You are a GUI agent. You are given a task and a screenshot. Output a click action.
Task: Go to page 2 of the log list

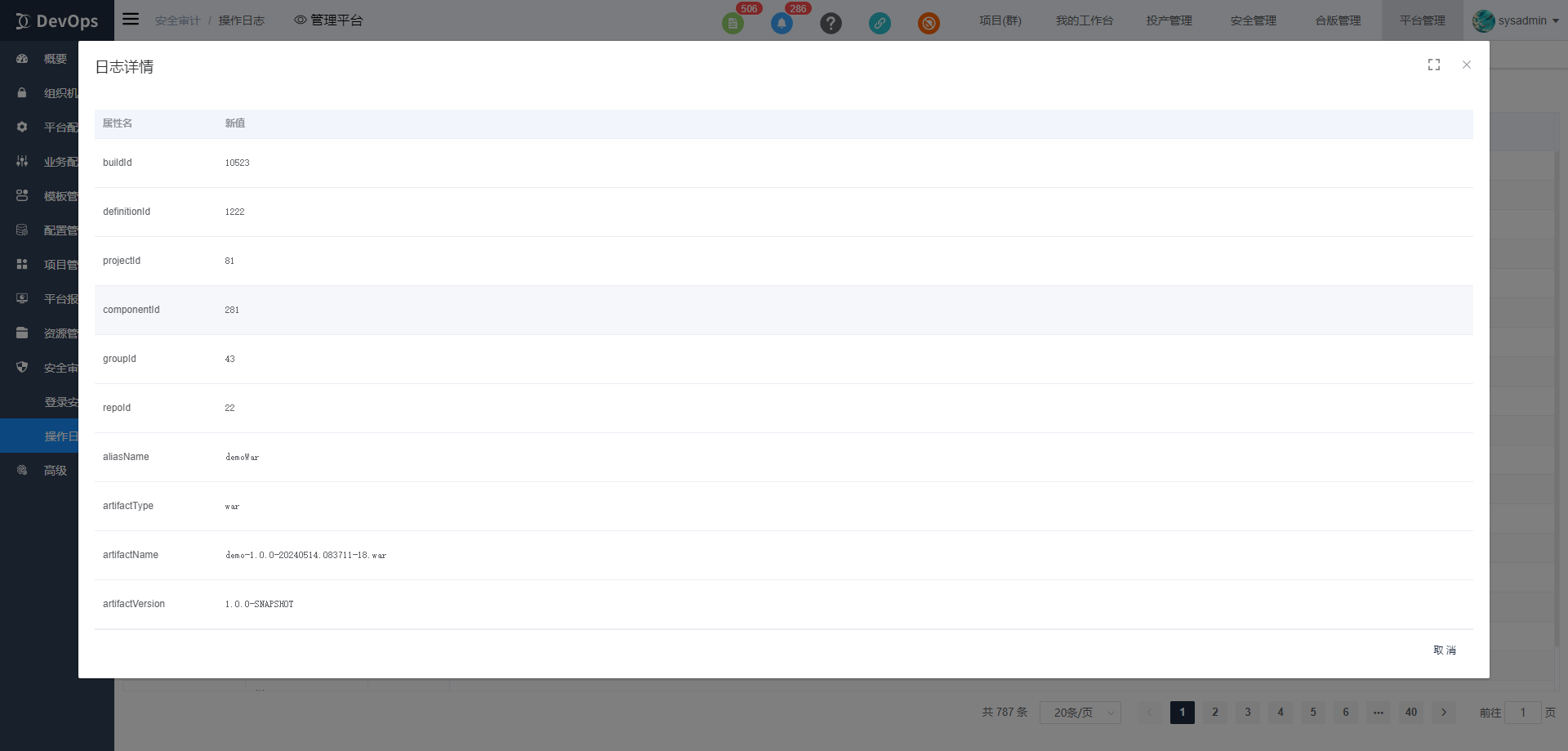tap(1214, 713)
